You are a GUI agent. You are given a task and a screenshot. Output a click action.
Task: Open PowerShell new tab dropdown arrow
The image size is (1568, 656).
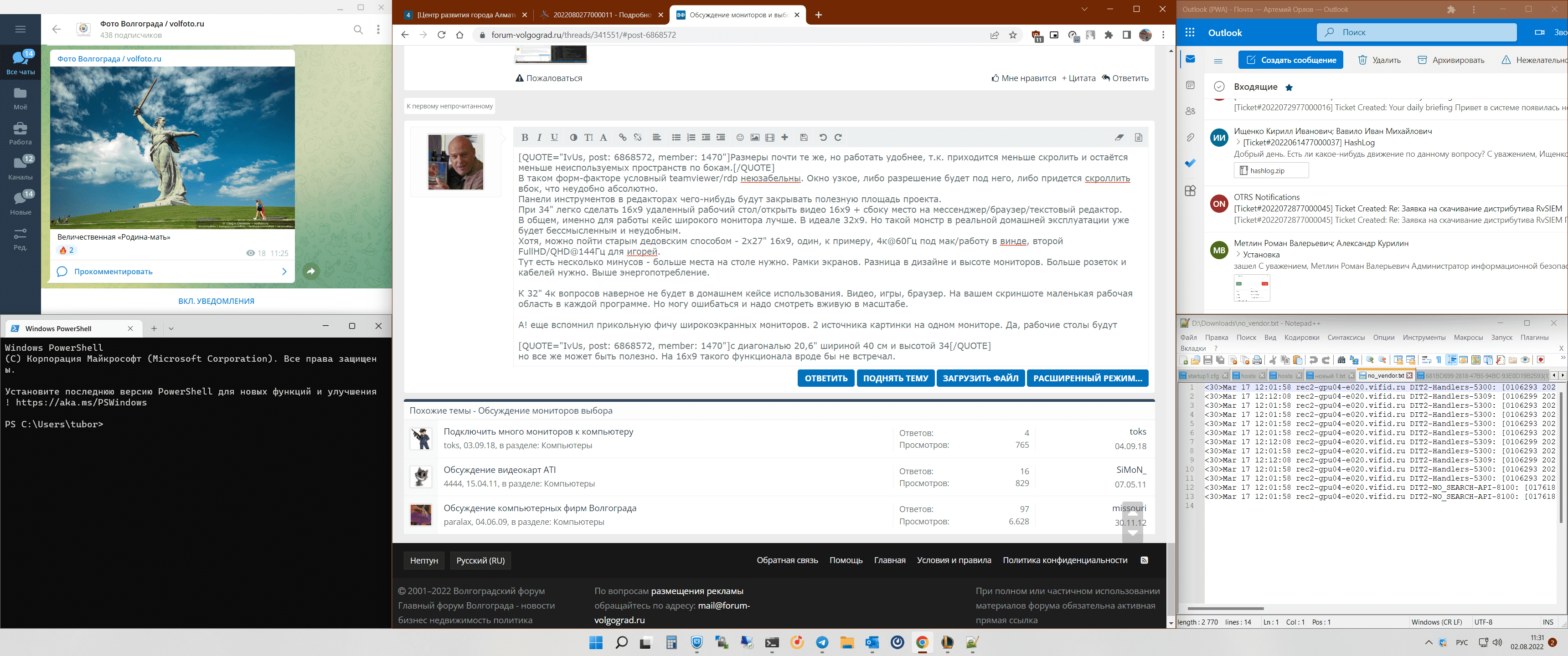coord(171,328)
